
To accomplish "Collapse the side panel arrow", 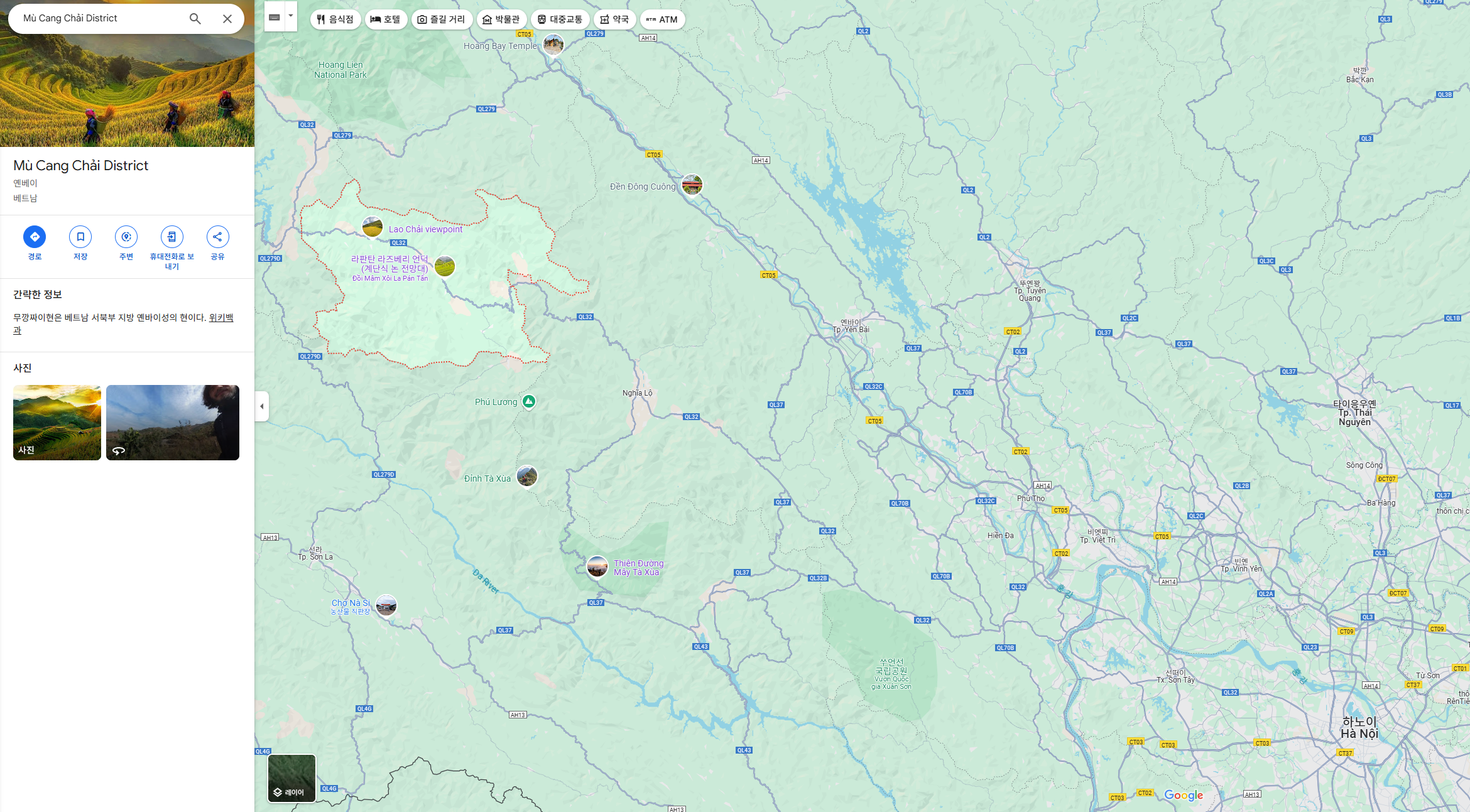I will click(262, 406).
